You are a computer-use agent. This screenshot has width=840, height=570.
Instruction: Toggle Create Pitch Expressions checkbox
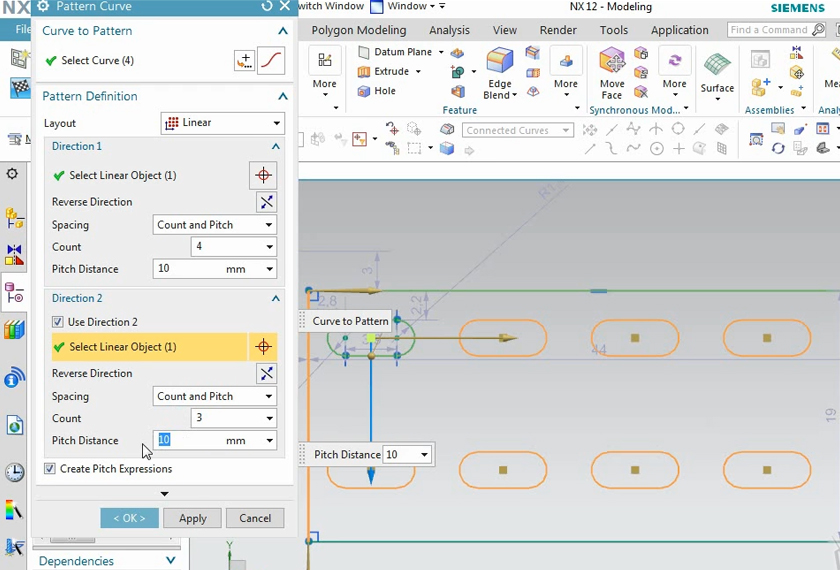[50, 469]
